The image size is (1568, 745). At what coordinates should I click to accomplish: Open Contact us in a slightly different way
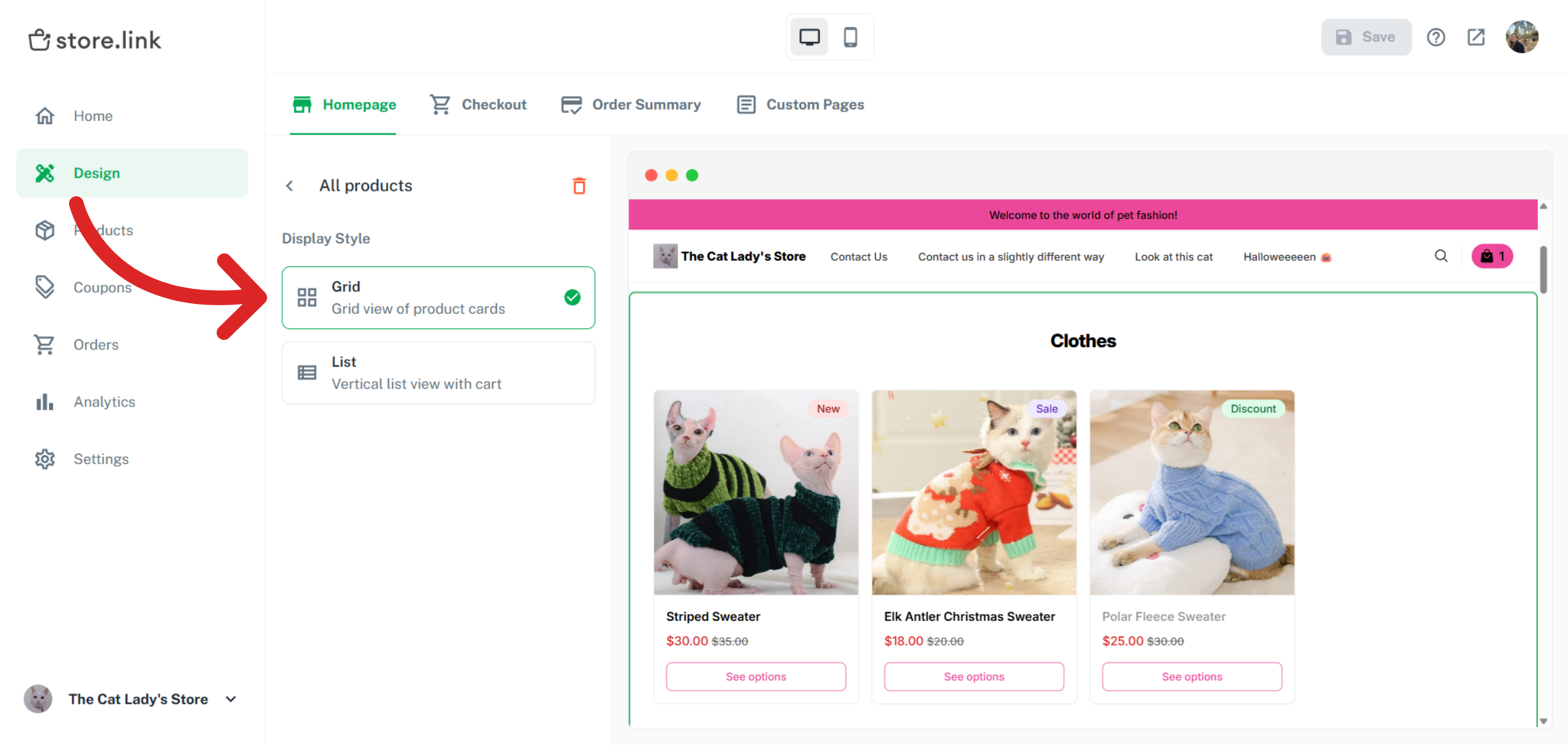(x=1011, y=257)
